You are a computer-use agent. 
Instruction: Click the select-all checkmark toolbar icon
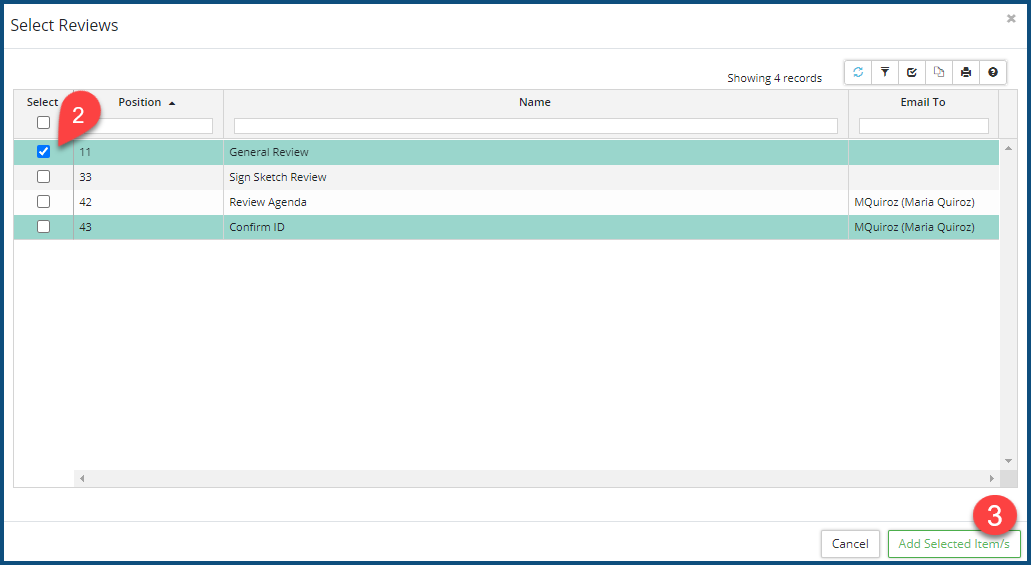point(912,73)
